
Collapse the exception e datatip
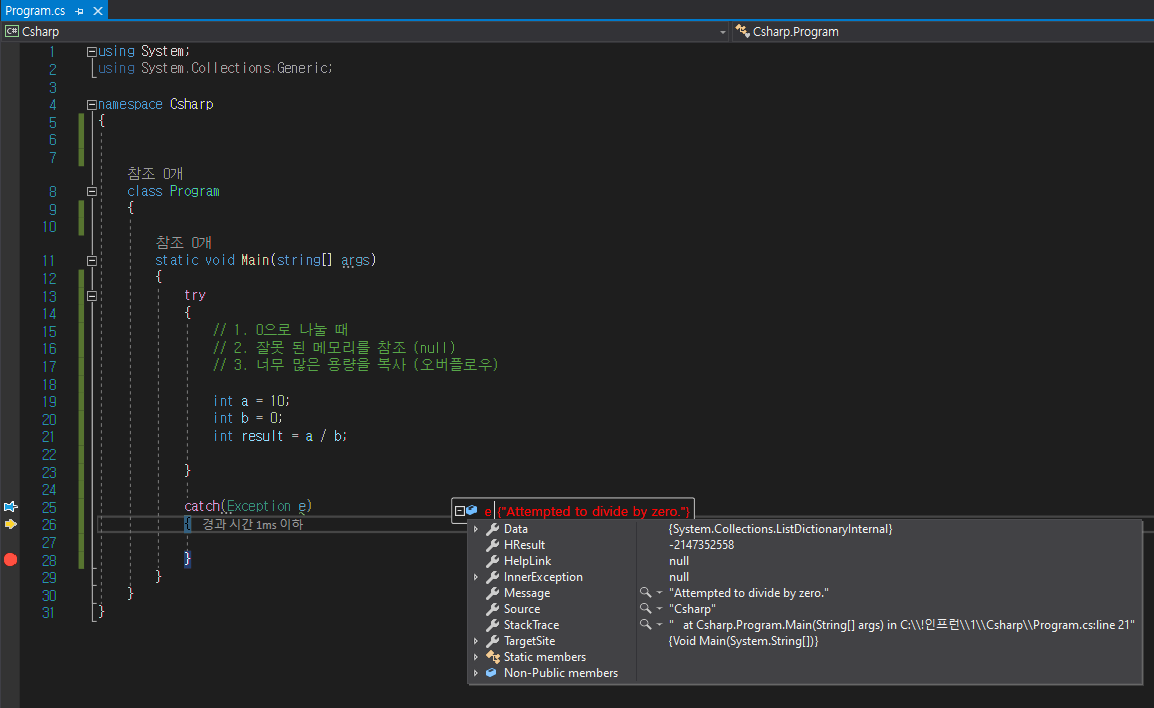[459, 511]
